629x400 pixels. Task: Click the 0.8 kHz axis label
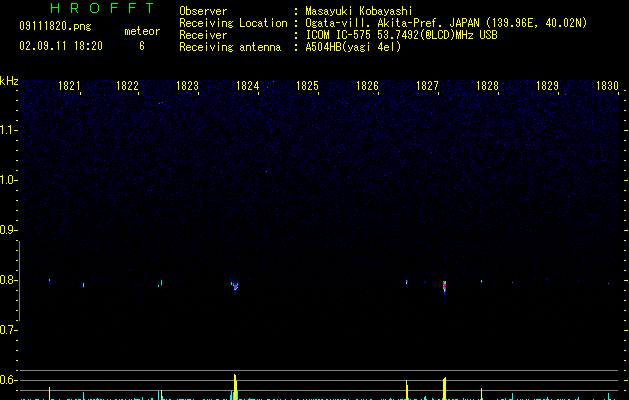pos(8,280)
